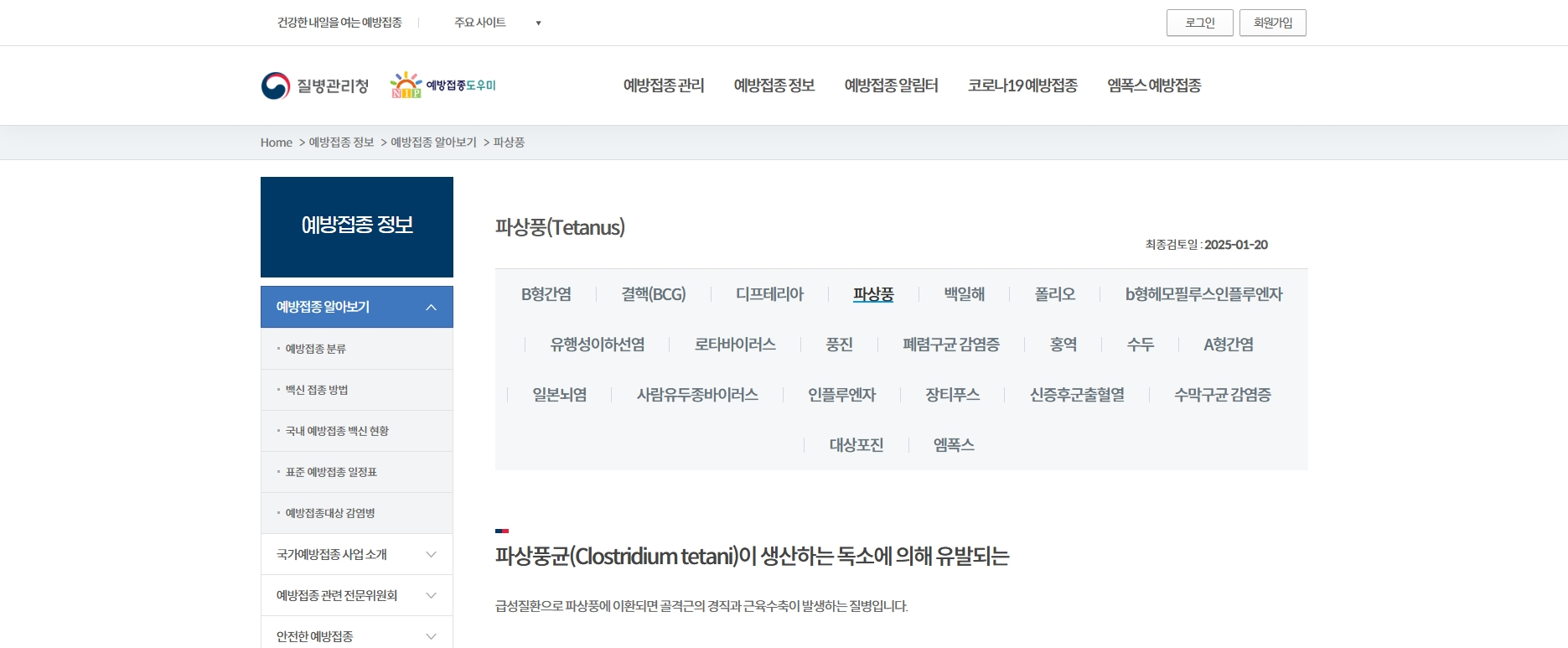This screenshot has height=648, width=1568.
Task: Select the 장티푸스 disease tab
Action: [x=953, y=395]
